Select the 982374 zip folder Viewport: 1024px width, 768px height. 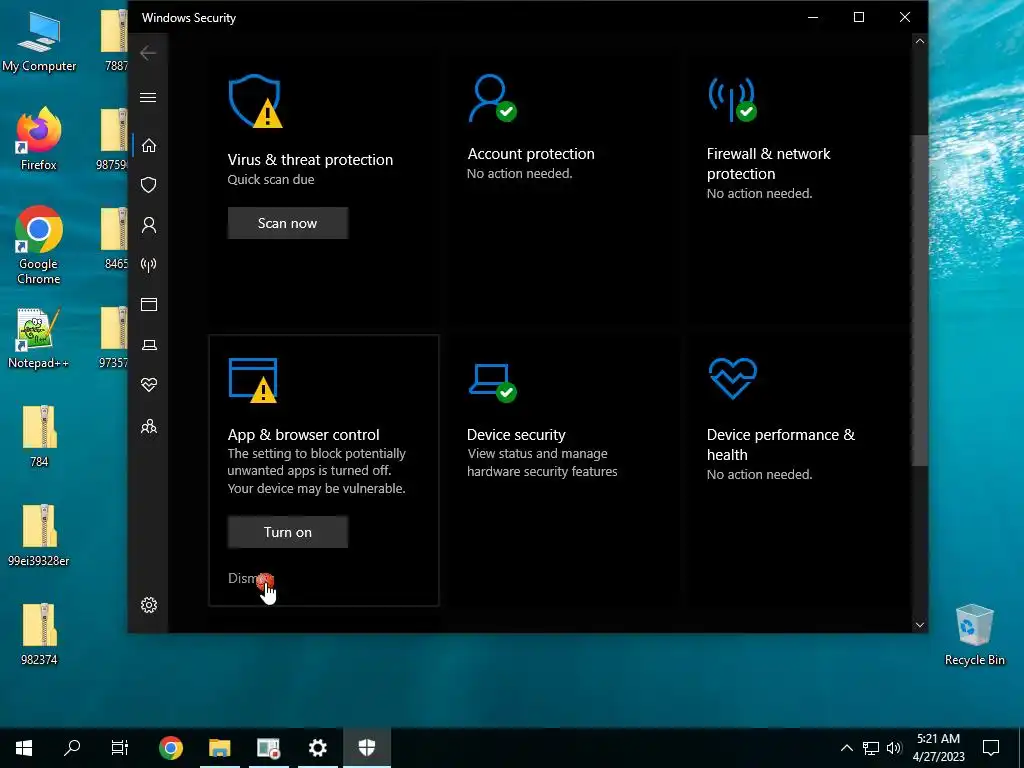(x=39, y=634)
